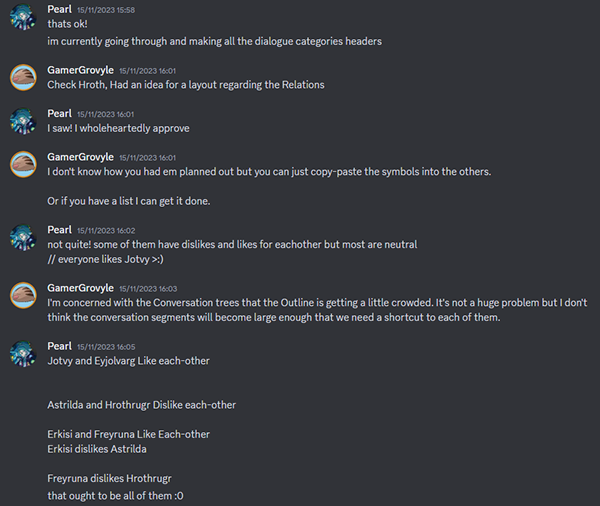The width and height of the screenshot is (600, 506).
Task: Click GamerGrovyle's avatar next to the Conversation trees message
Action: click(23, 295)
